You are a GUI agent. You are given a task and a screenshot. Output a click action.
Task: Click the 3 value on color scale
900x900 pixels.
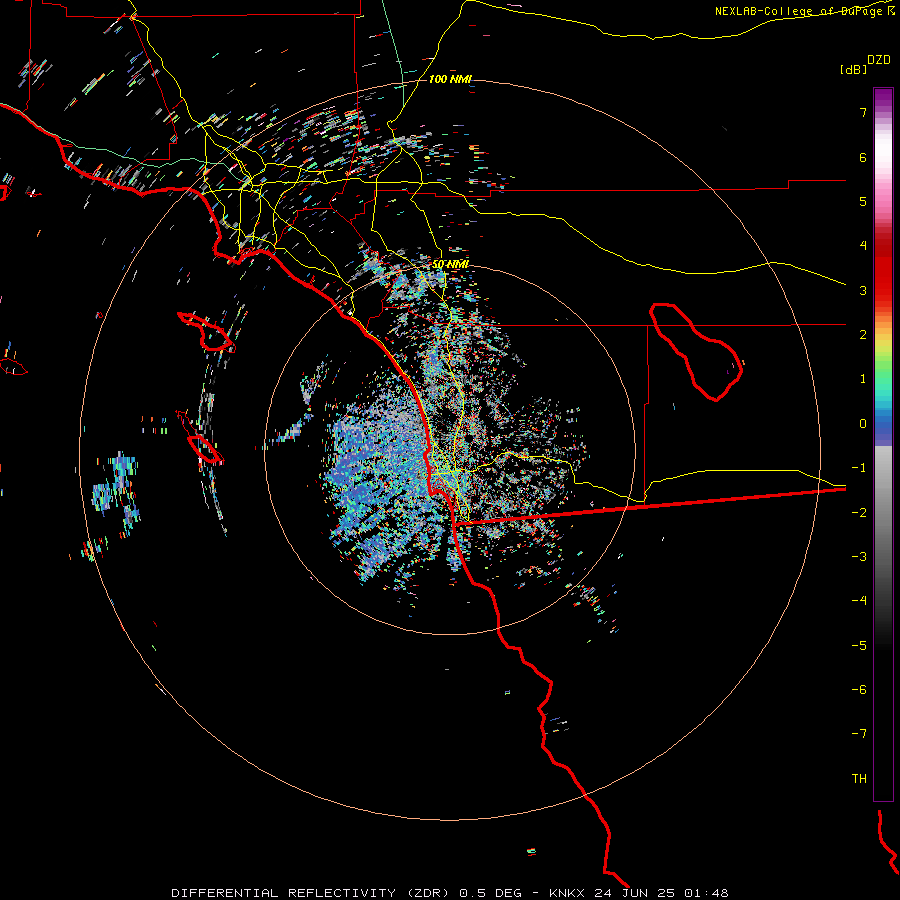(863, 290)
